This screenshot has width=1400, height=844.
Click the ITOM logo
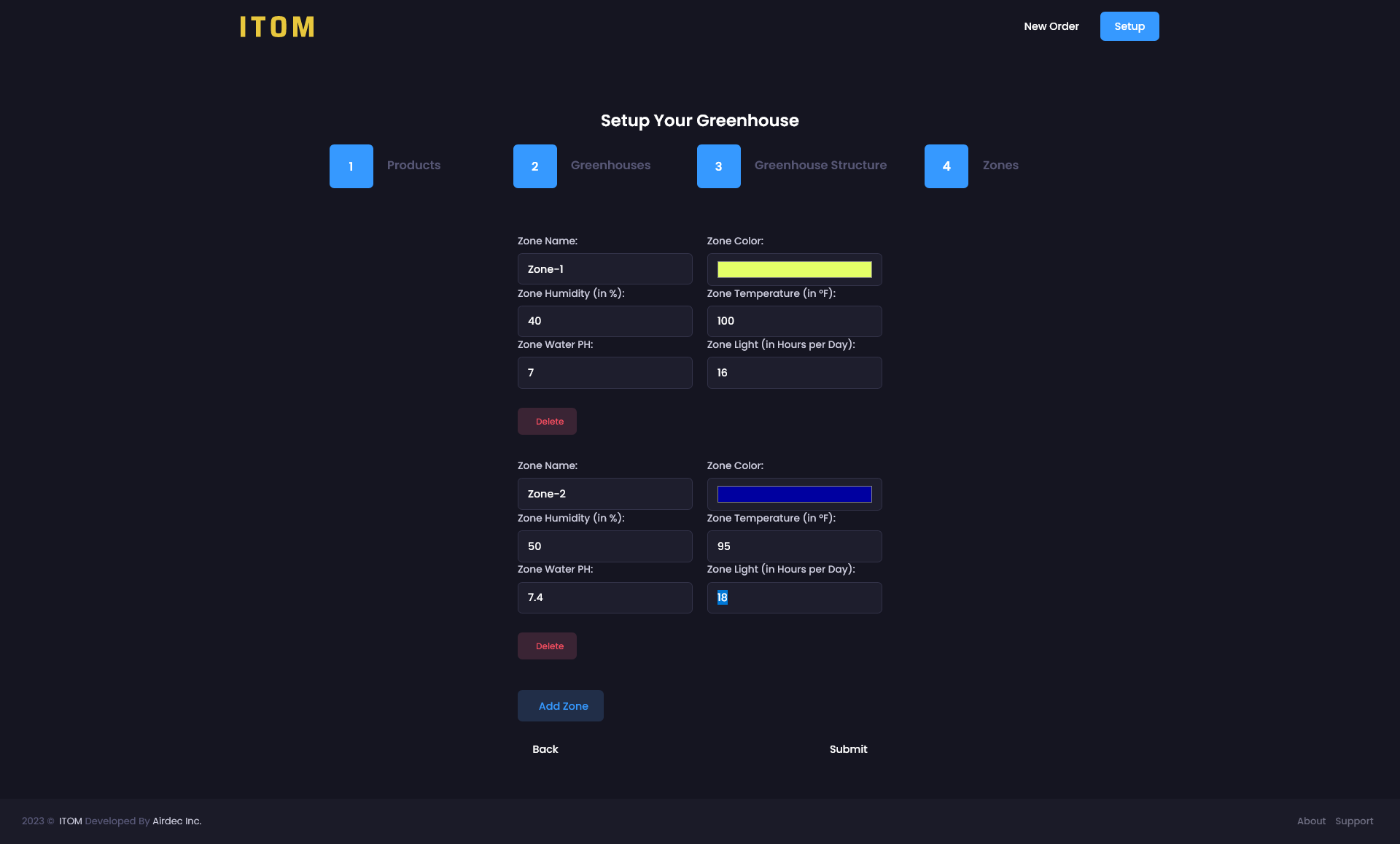pos(277,27)
